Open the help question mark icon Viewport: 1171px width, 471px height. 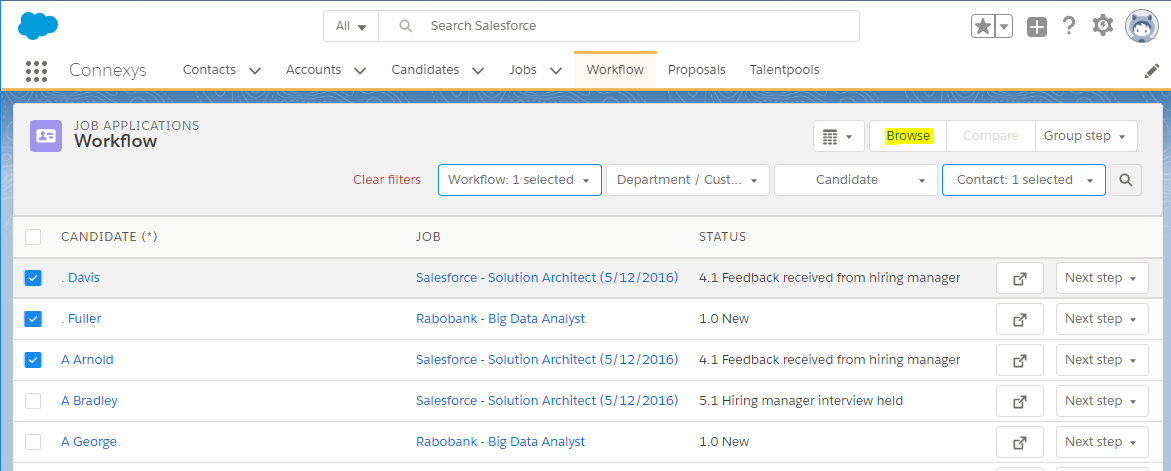[x=1069, y=26]
